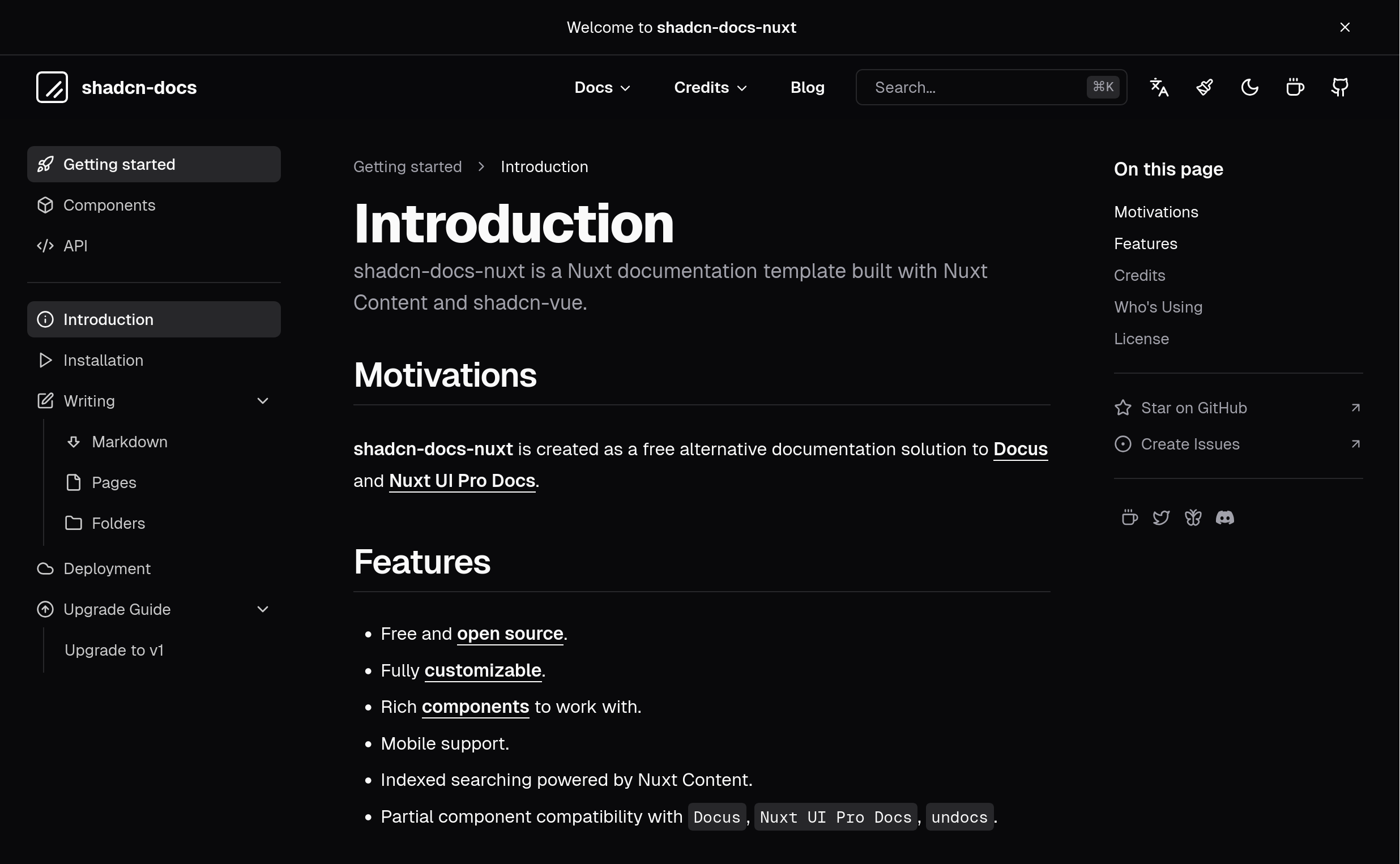The width and height of the screenshot is (1400, 864).
Task: Focus the Search input field
Action: [977, 87]
